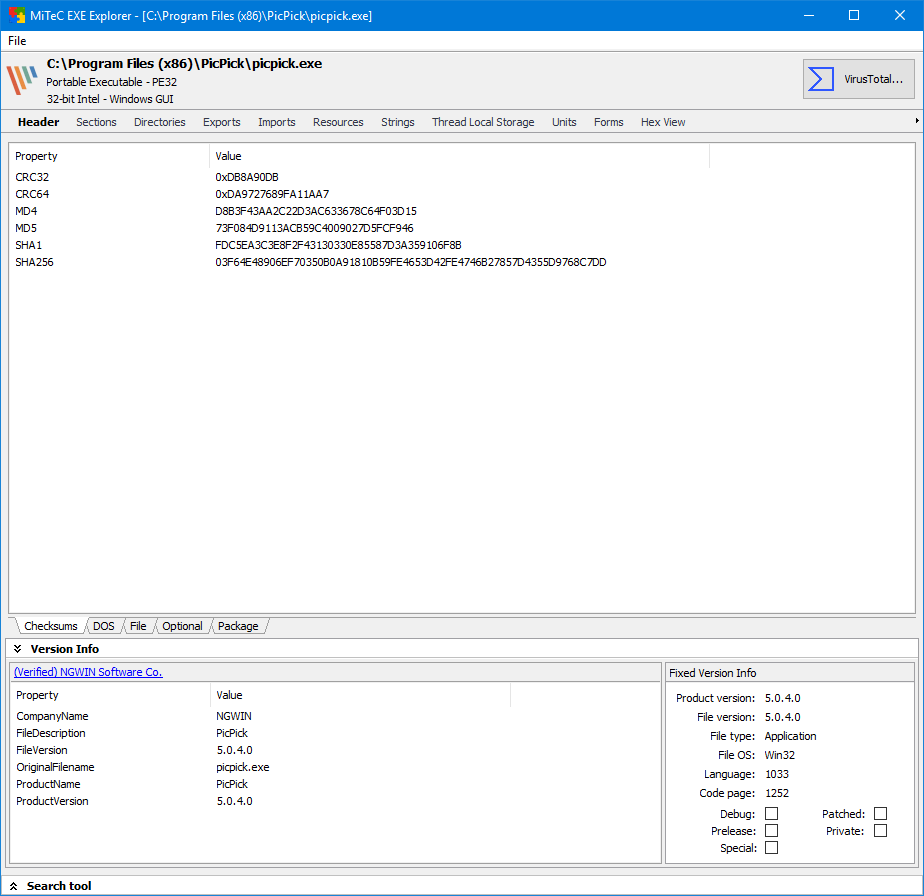Image resolution: width=924 pixels, height=896 pixels.
Task: Select the DOS bottom tab
Action: click(104, 626)
